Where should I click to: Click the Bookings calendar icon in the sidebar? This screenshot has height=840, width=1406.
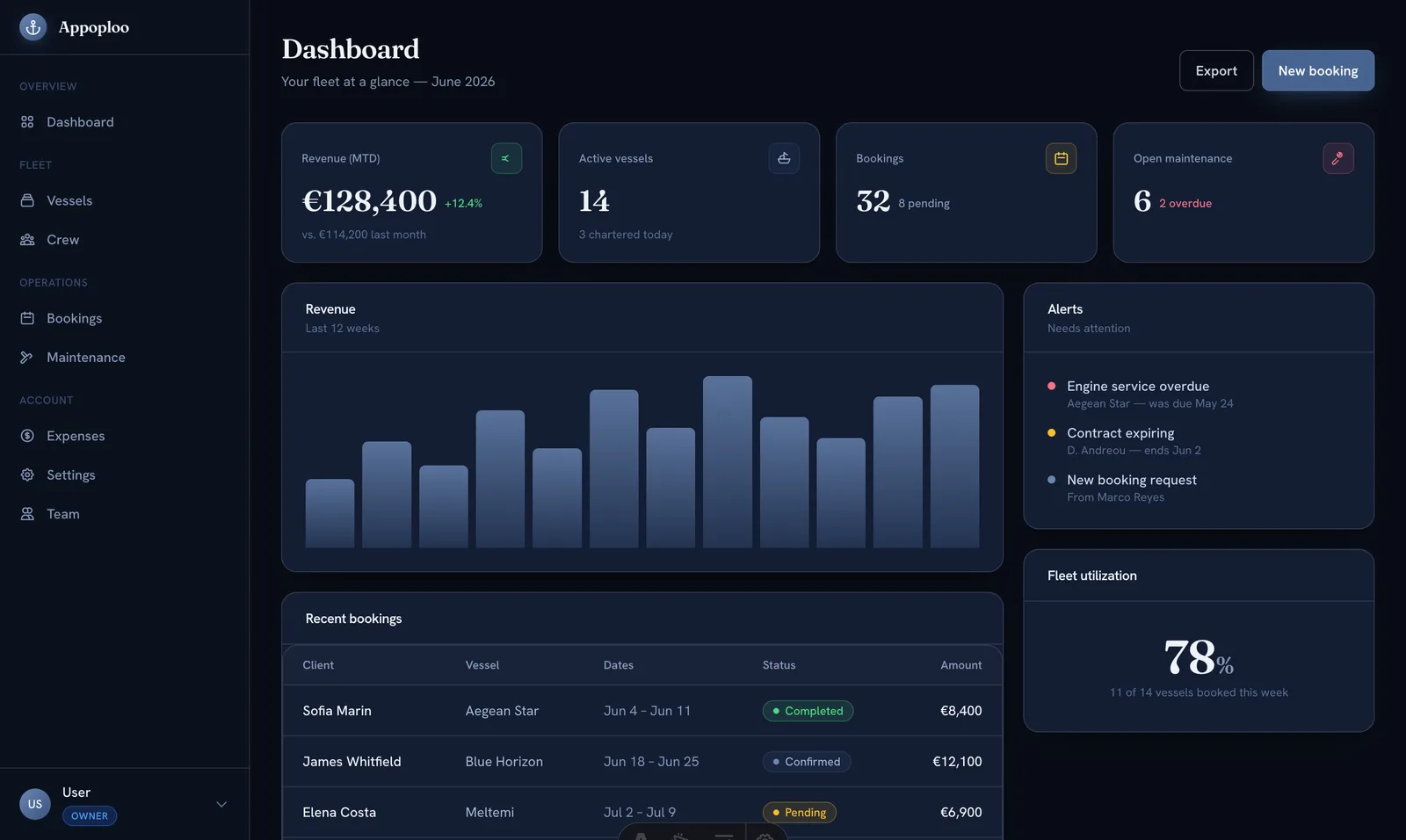coord(27,318)
